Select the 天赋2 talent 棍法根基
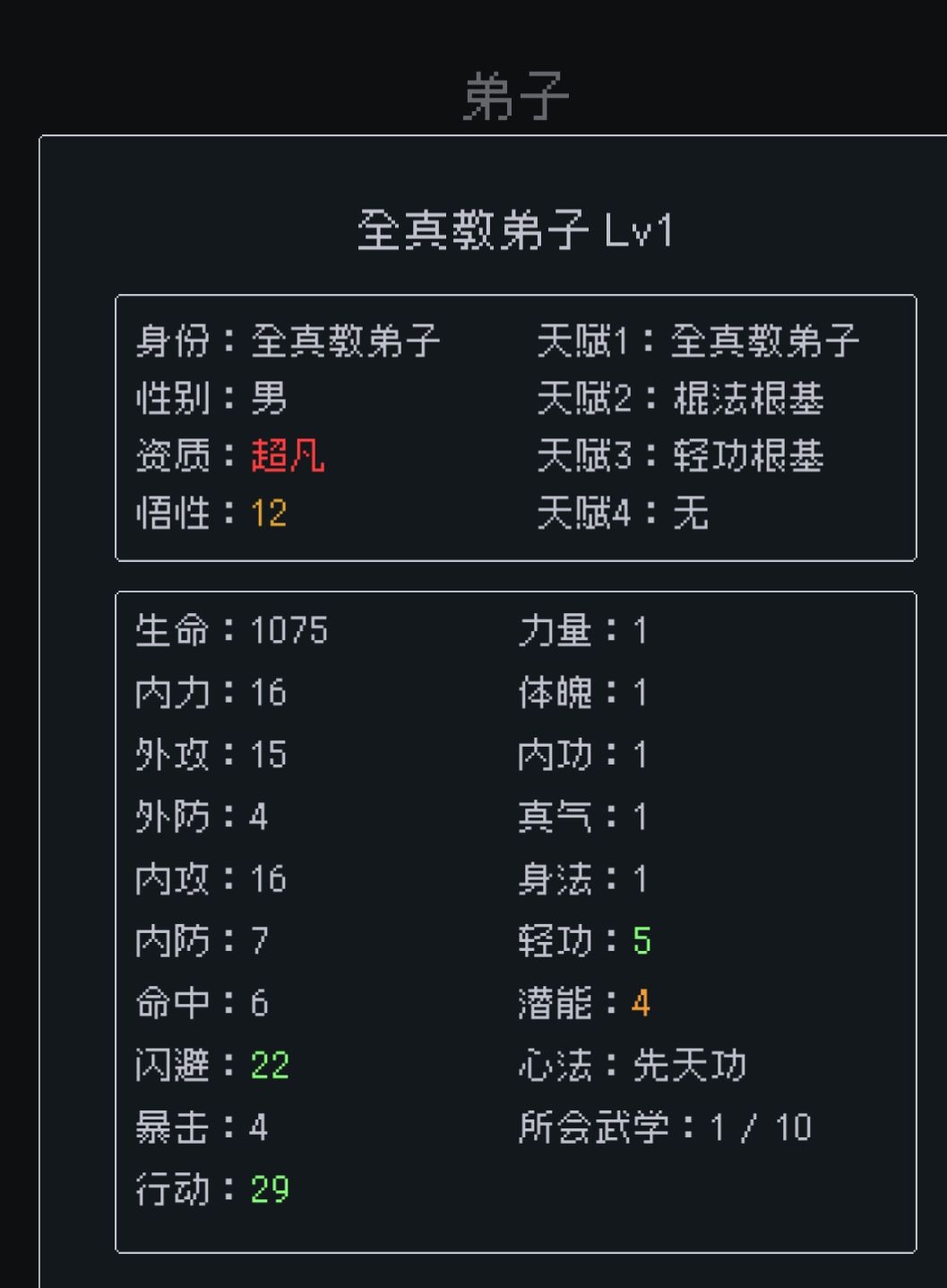Image resolution: width=947 pixels, height=1288 pixels. tap(748, 399)
